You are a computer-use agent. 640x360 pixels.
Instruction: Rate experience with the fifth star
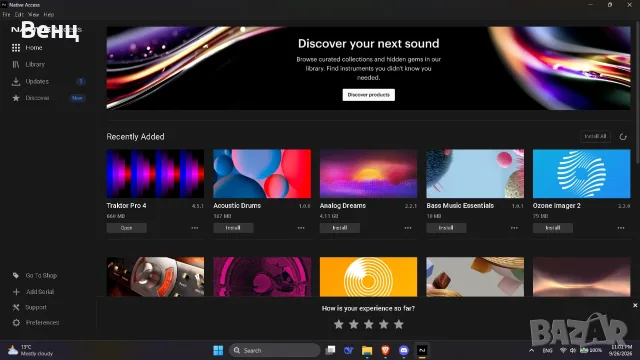click(399, 324)
